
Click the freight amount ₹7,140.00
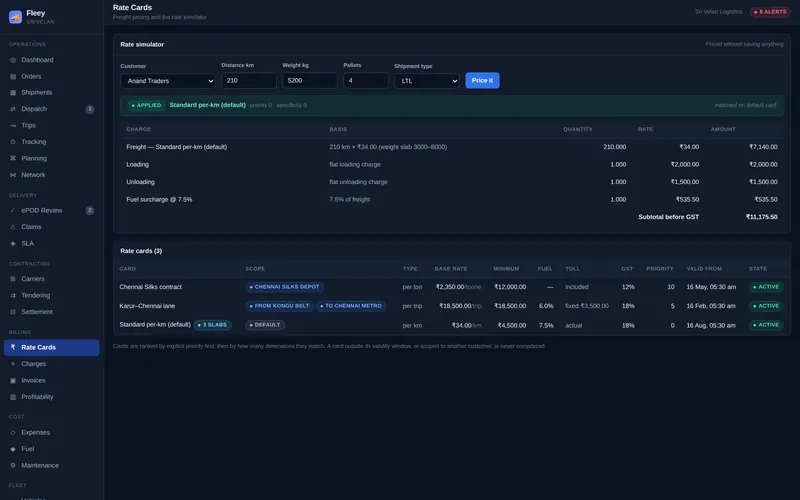point(763,147)
